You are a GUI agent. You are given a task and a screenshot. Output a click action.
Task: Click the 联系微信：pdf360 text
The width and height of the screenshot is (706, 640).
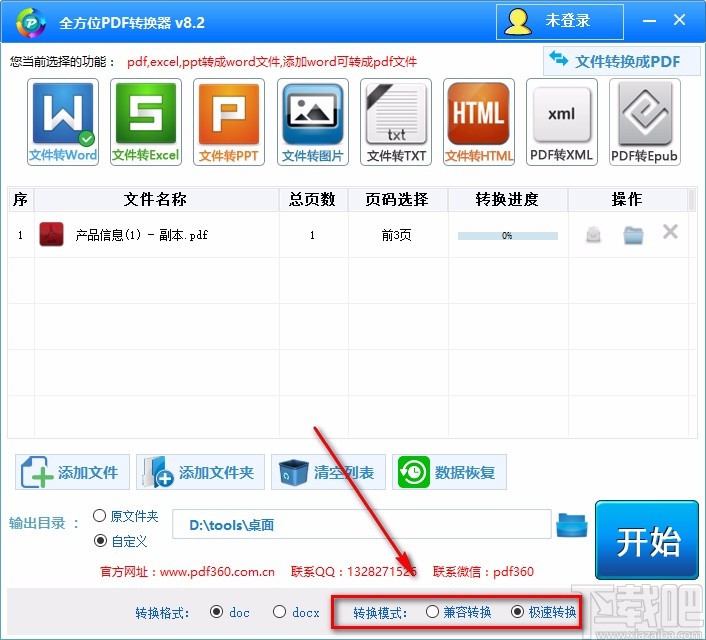pos(483,572)
